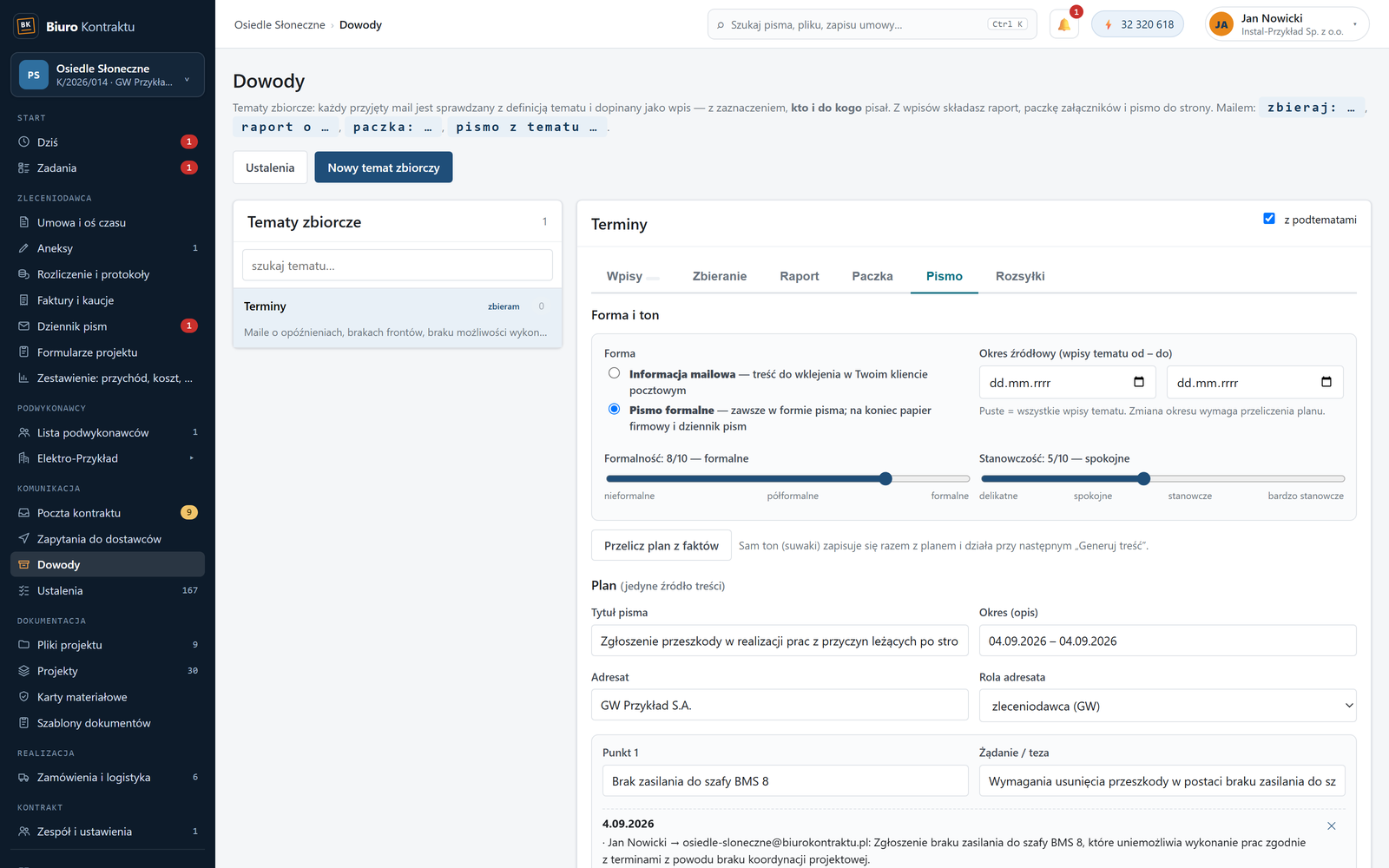Open the Jan Nowicki account menu
The width and height of the screenshot is (1389, 868).
tap(1287, 24)
